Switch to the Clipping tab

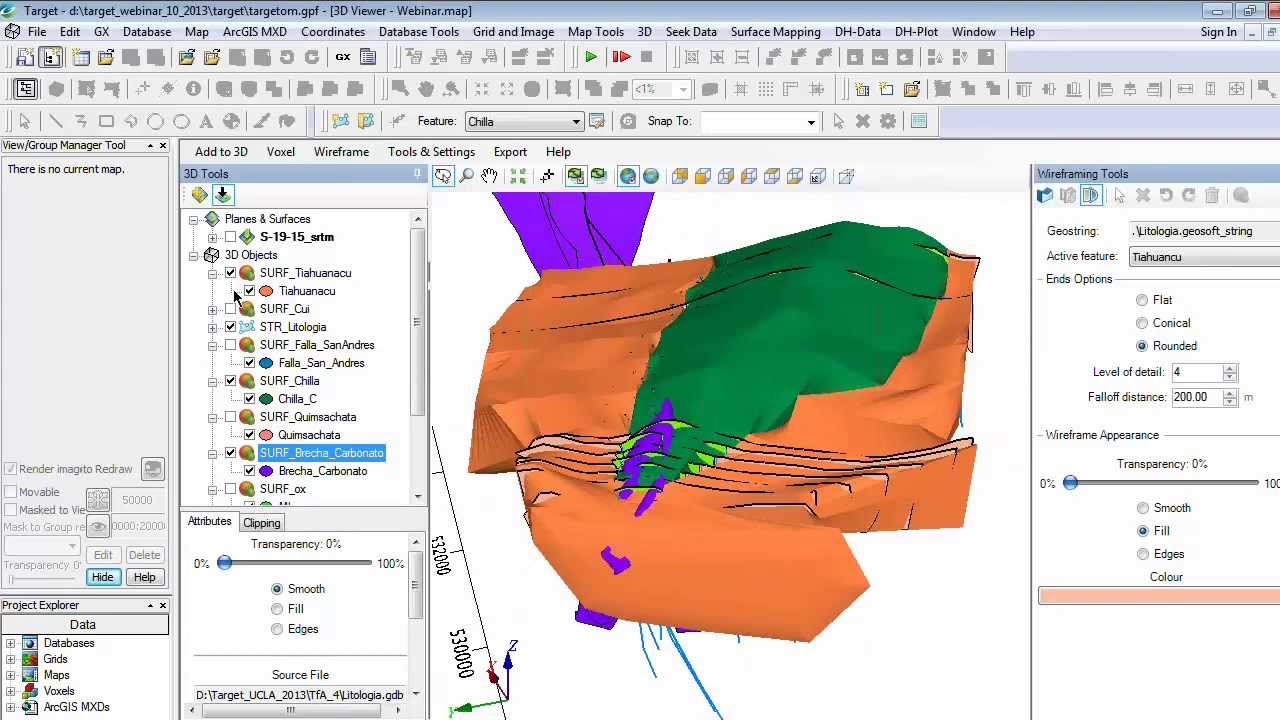pyautogui.click(x=261, y=522)
